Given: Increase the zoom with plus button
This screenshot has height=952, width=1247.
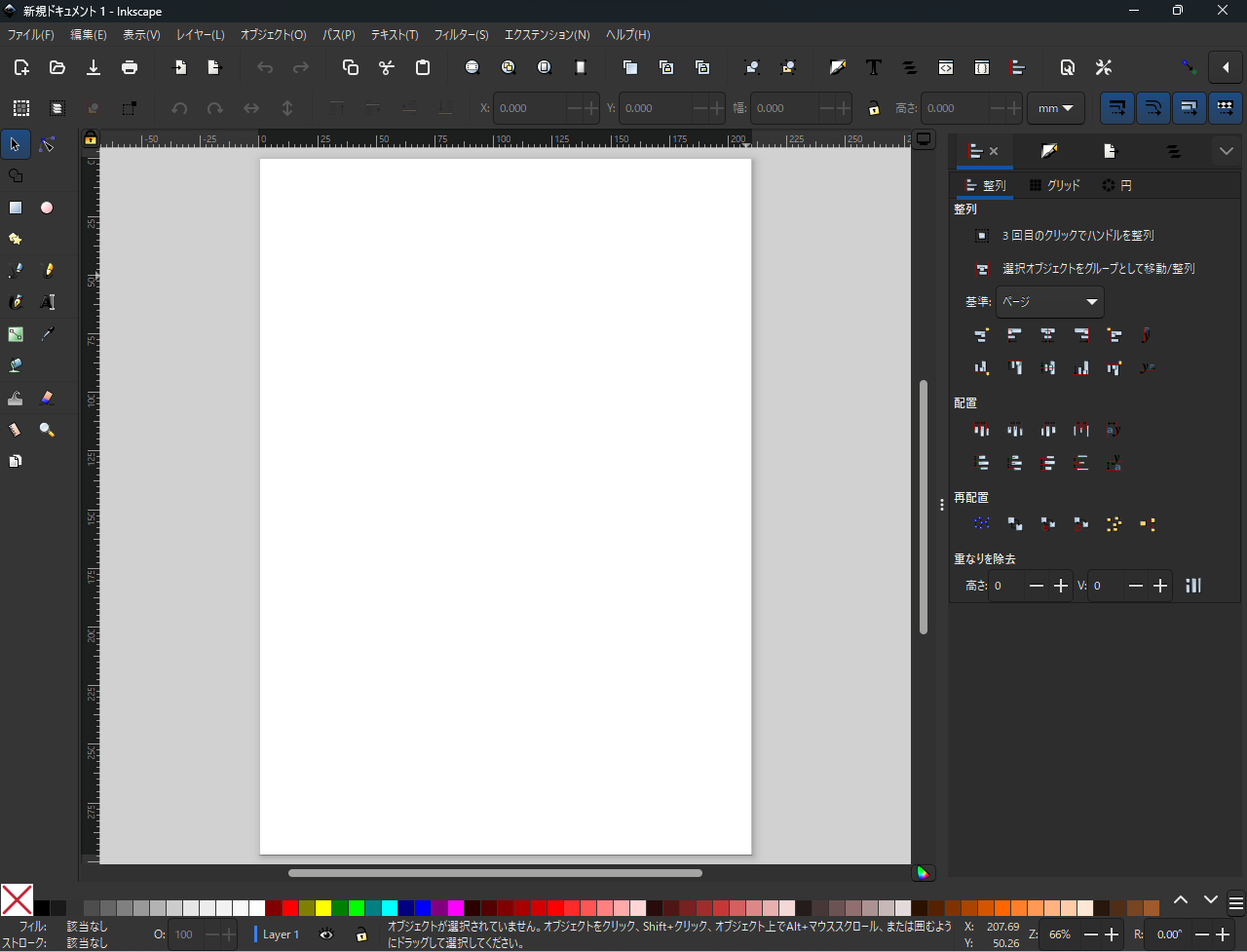Looking at the screenshot, I should [x=1112, y=934].
